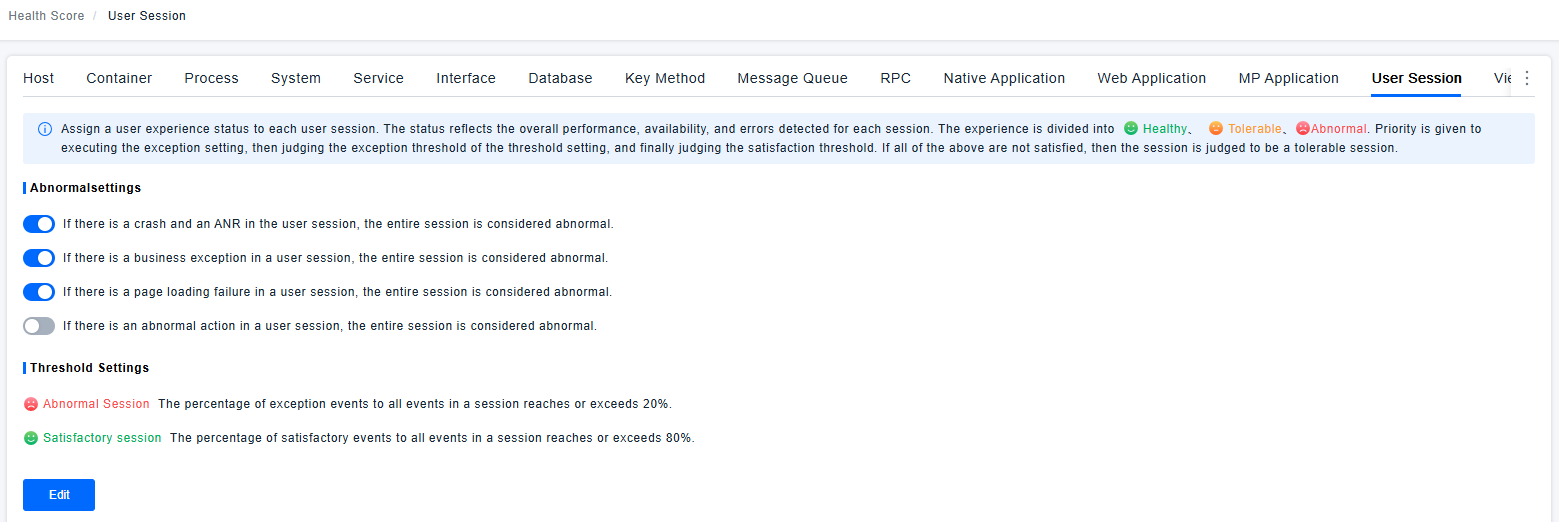Click the orange Tolerable face icon
Image resolution: width=1559 pixels, height=522 pixels.
click(1215, 129)
